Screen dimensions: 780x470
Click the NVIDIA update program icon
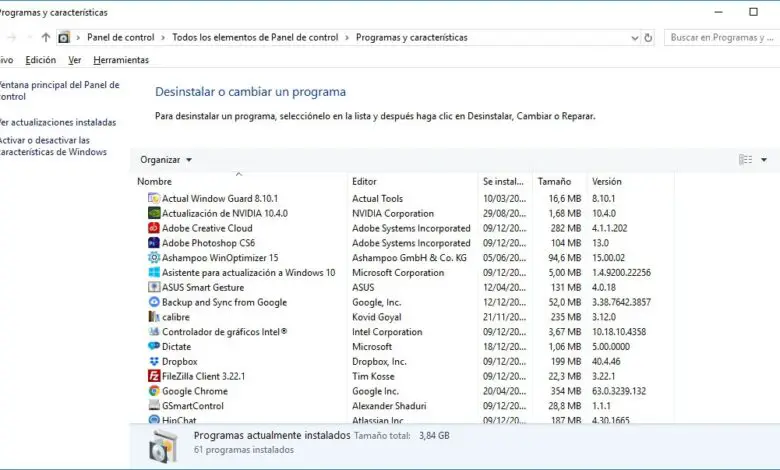[154, 213]
